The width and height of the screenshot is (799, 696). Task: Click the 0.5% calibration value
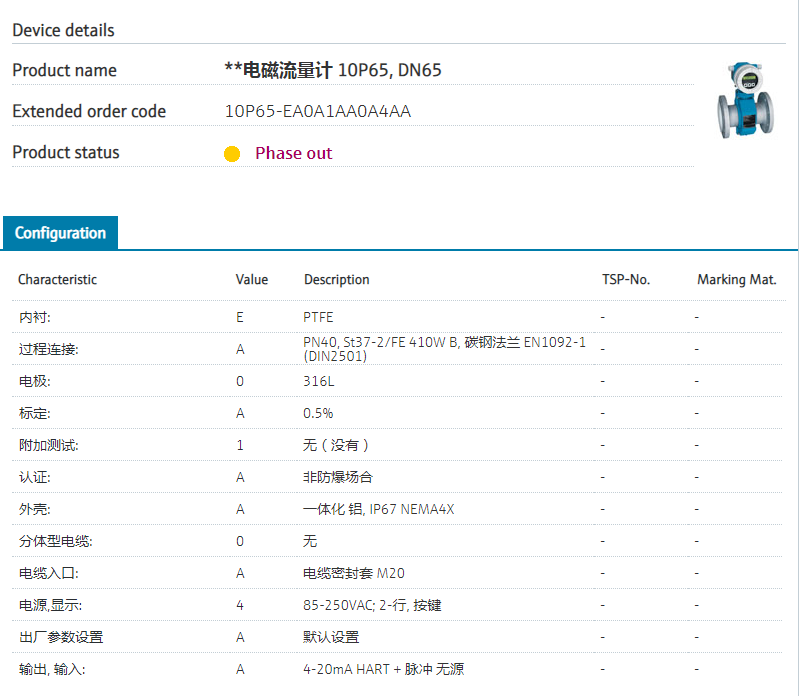coord(318,413)
